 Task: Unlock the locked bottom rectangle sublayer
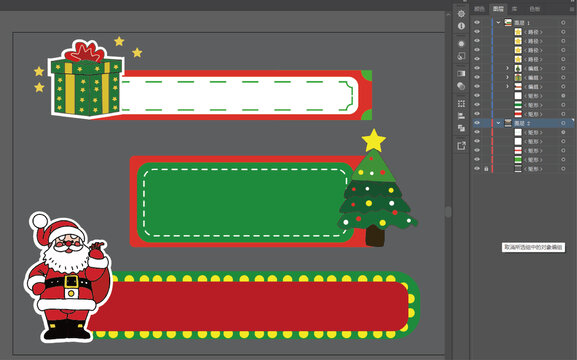tap(486, 169)
